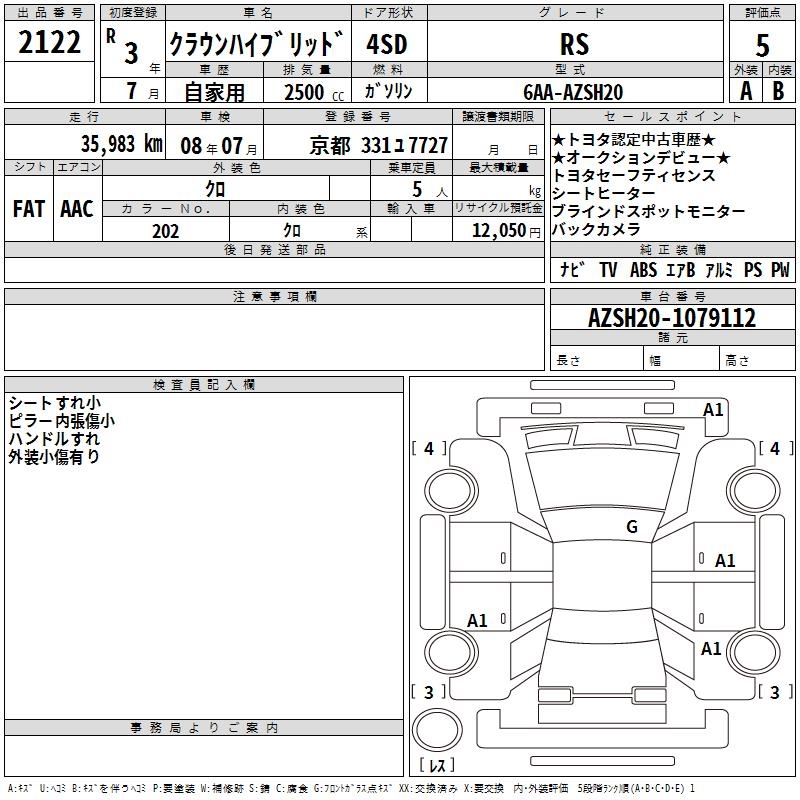Click the 事務局よりご案内 header

coord(204,728)
